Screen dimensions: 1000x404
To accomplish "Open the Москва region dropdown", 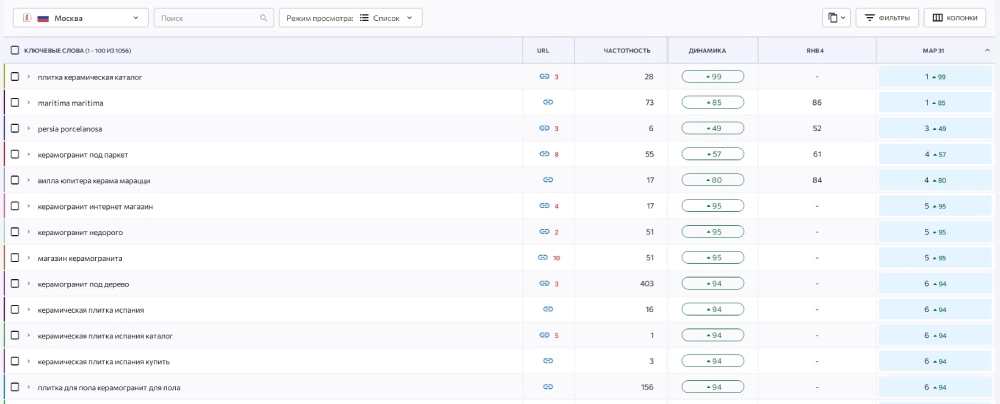I will coord(81,18).
